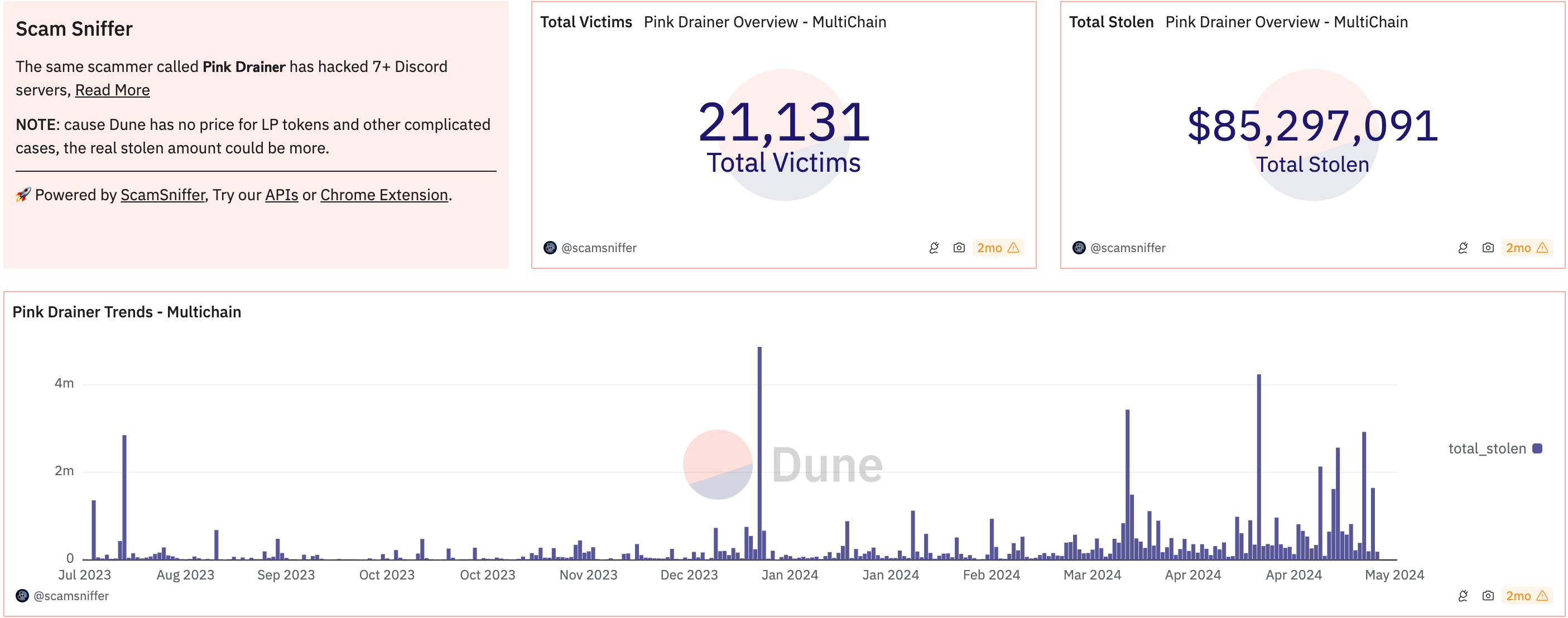Click plug icon in Total Victims panel
1568x618 pixels.
934,248
